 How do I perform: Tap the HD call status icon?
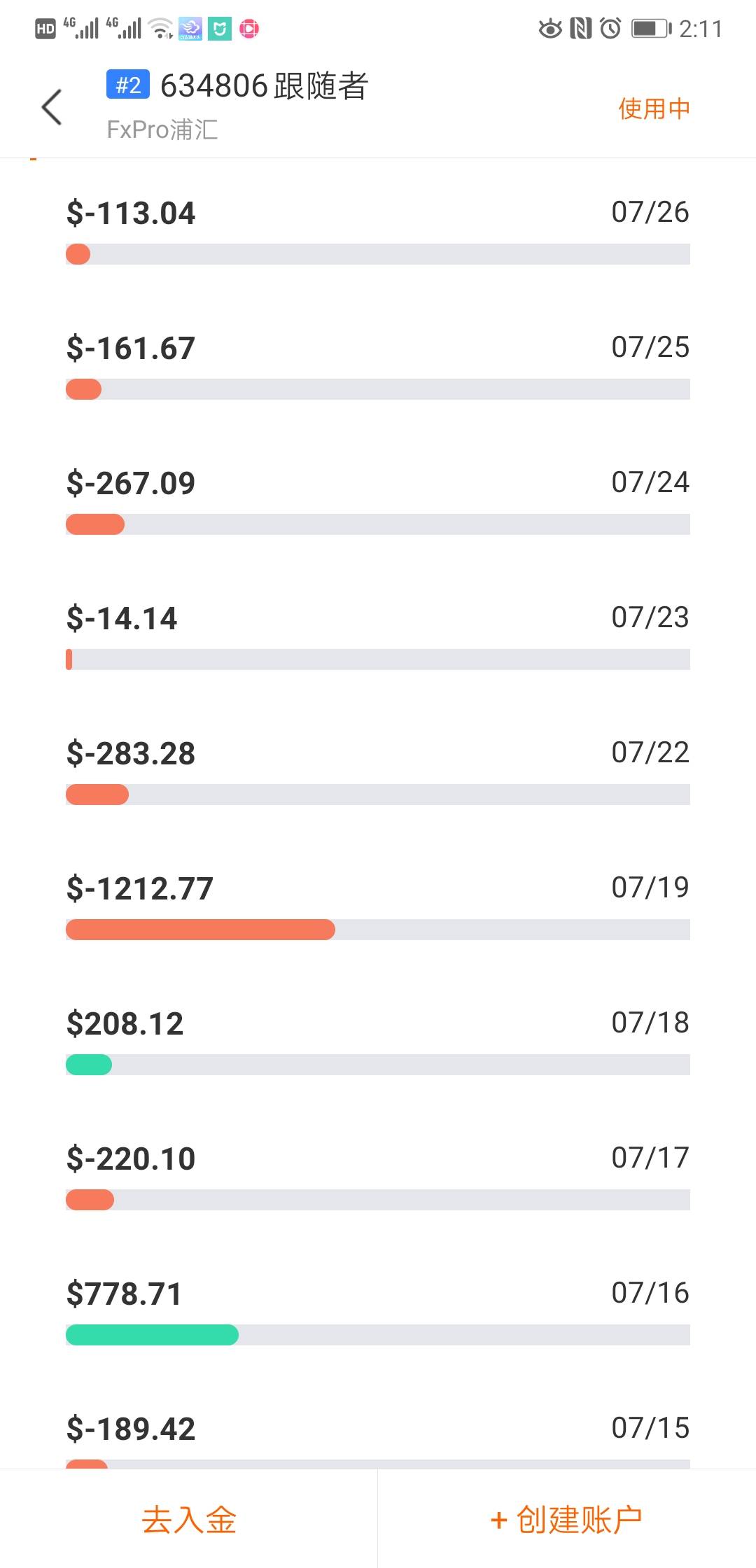point(45,29)
